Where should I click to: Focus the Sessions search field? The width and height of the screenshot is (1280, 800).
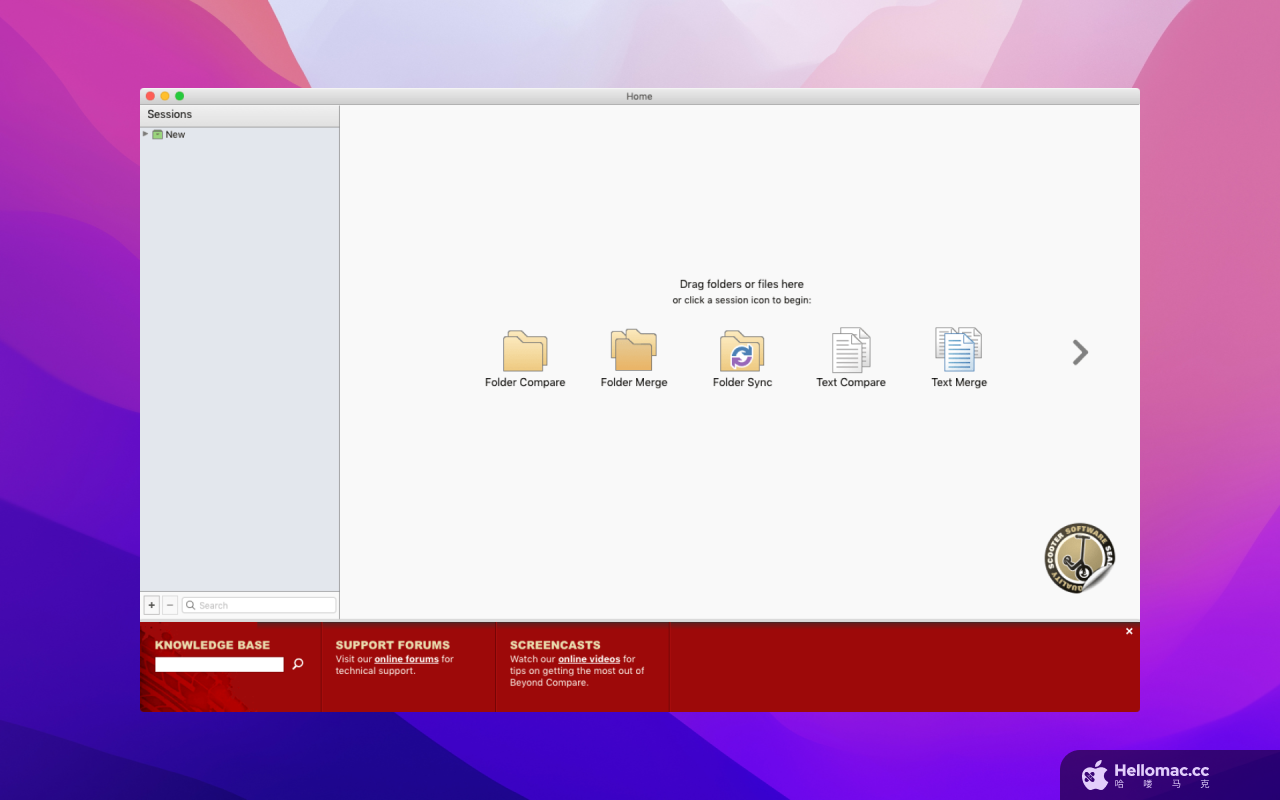pos(259,605)
